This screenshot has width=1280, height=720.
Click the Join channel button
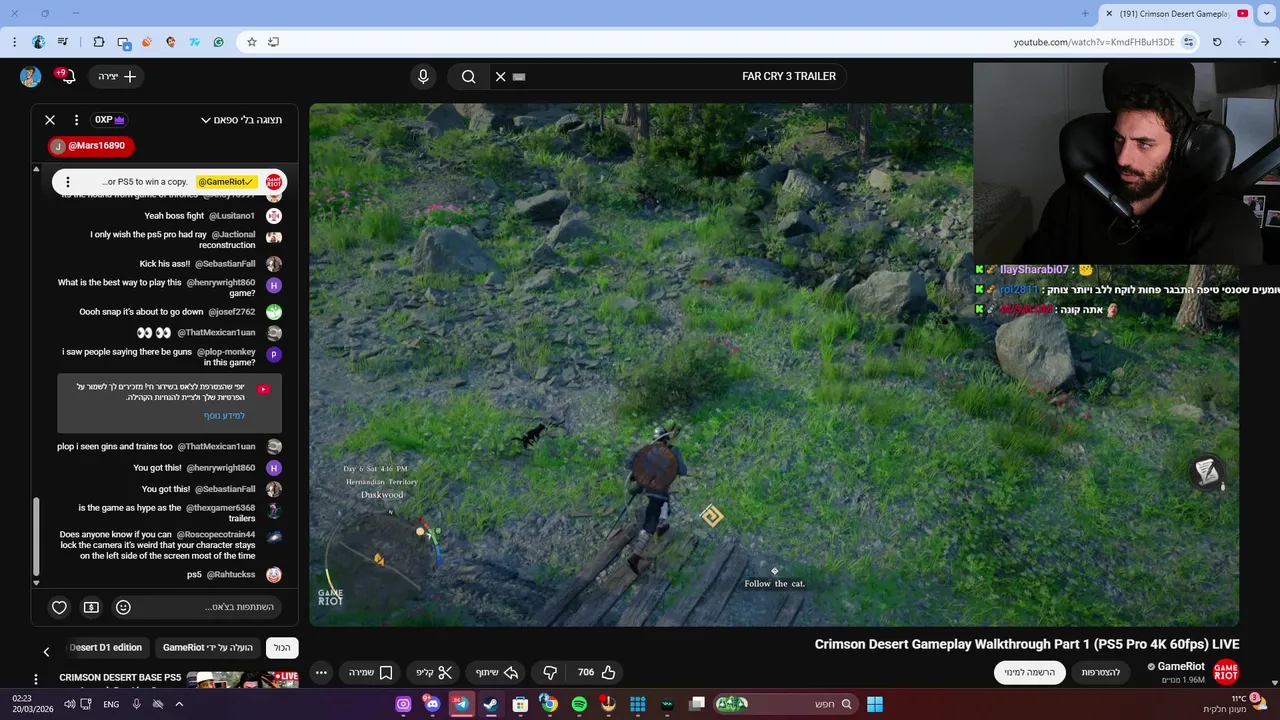coord(1101,673)
